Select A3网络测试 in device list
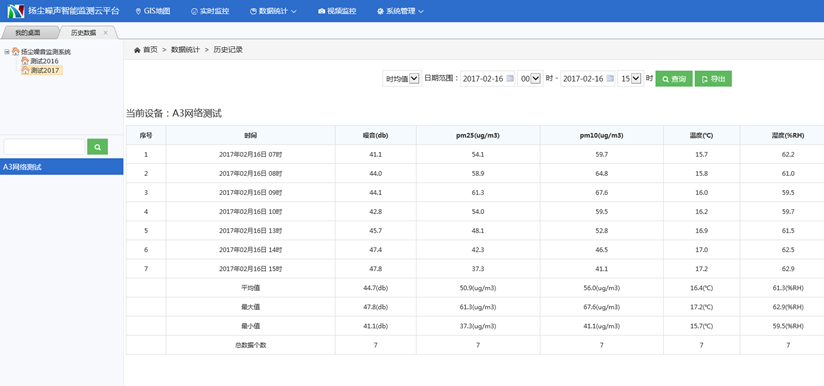 tap(61, 167)
